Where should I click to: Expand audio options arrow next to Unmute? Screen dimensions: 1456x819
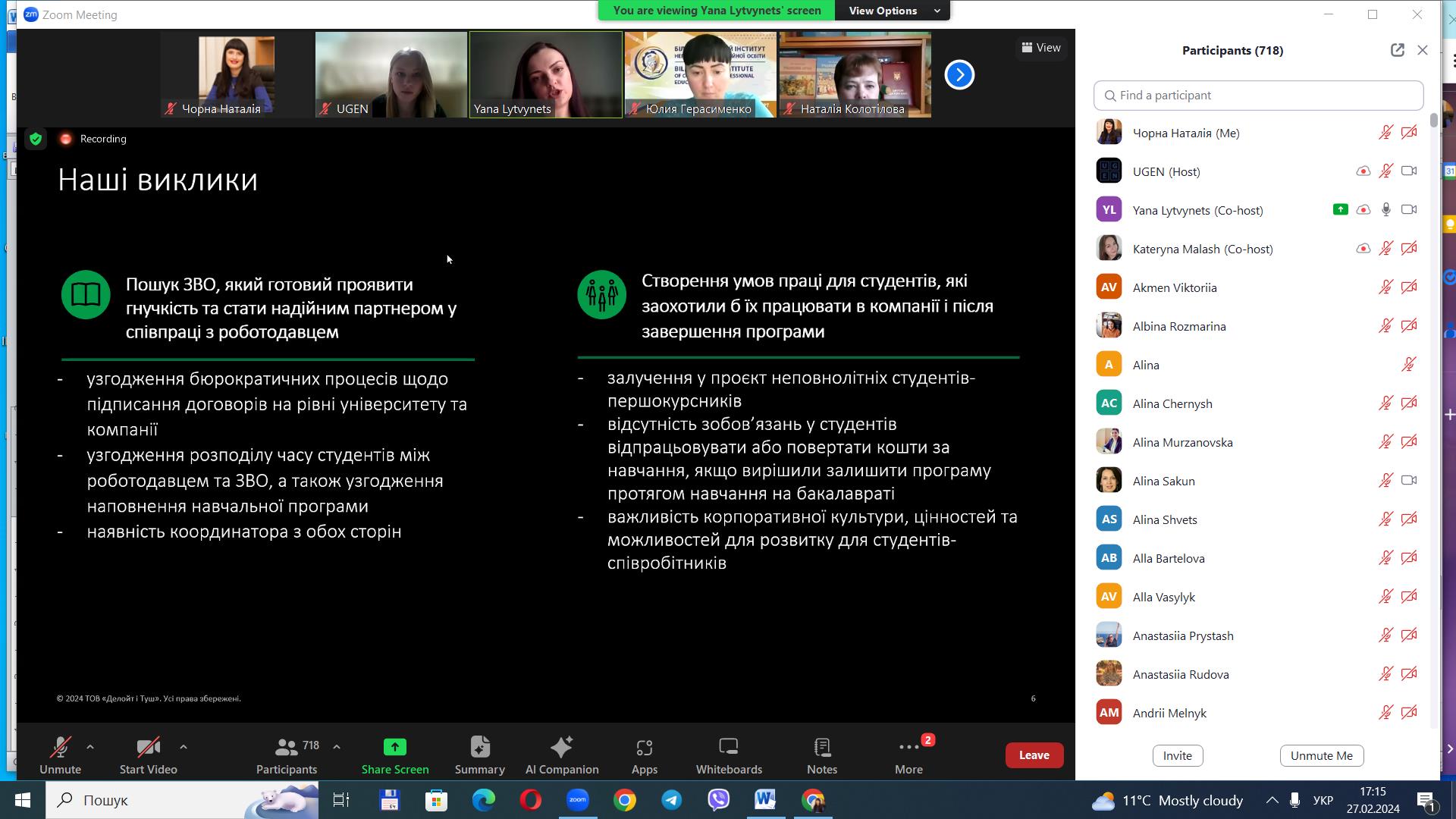point(90,747)
